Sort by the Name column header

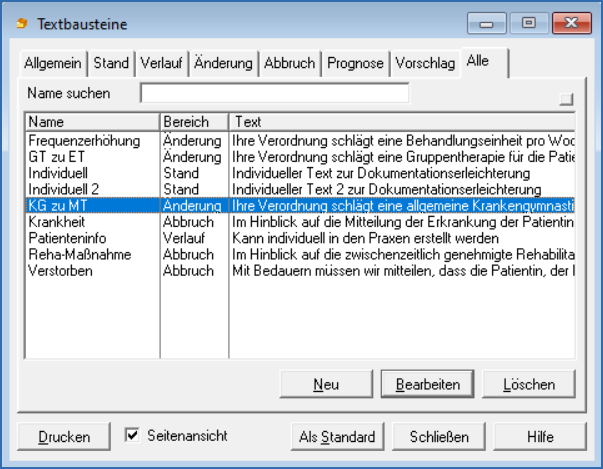tap(92, 122)
